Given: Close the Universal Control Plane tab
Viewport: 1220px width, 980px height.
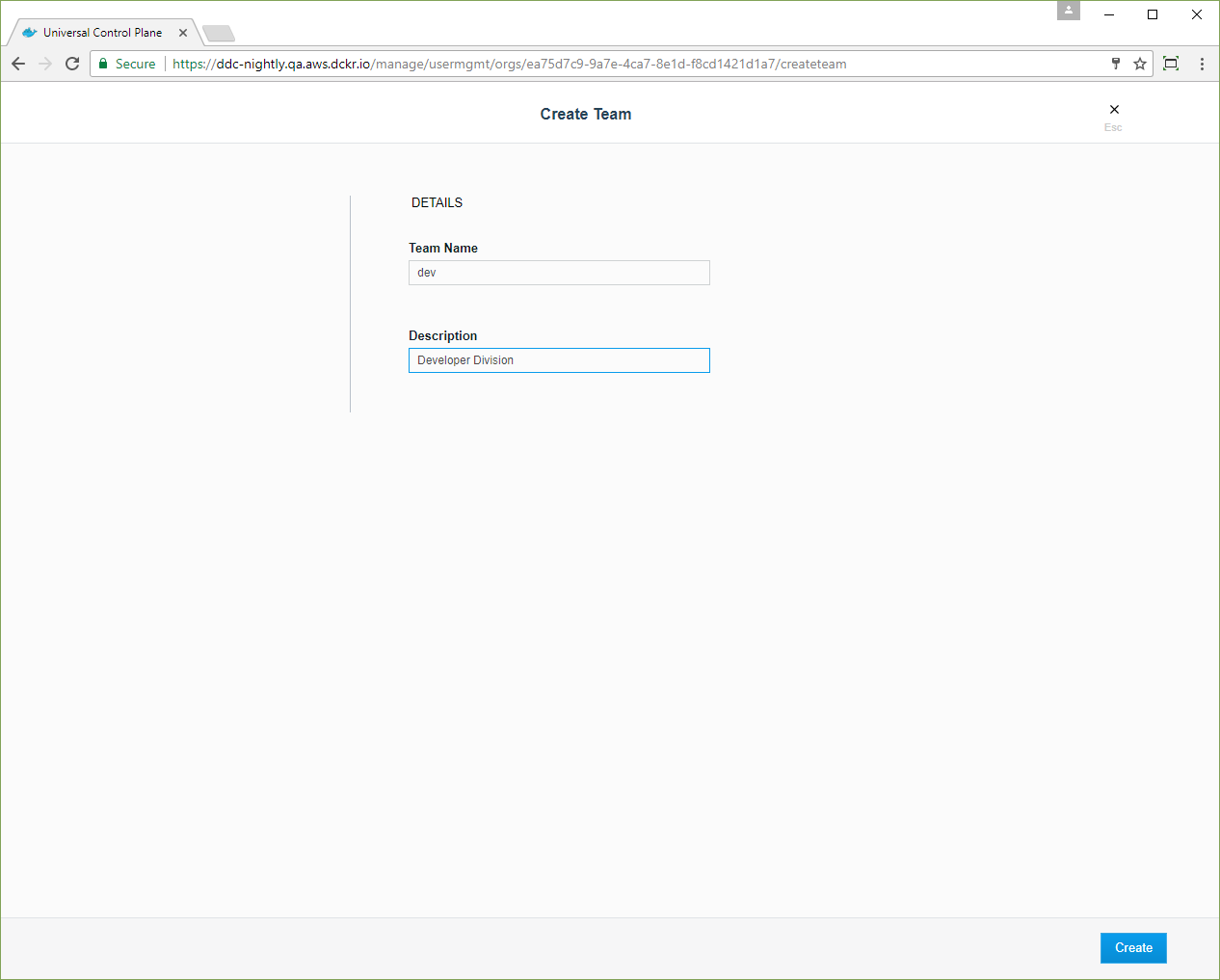Looking at the screenshot, I should 183,33.
